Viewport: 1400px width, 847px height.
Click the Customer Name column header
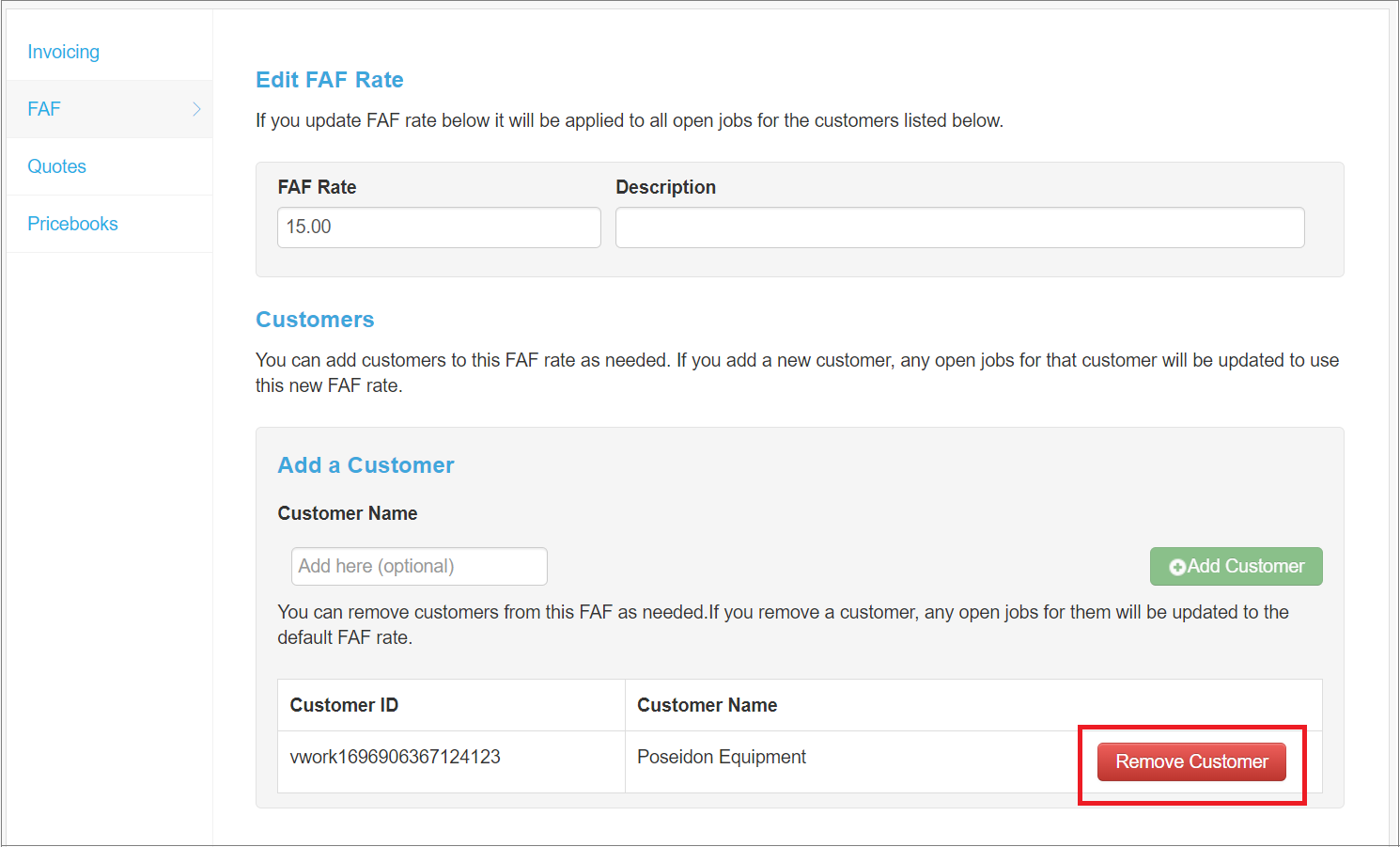pyautogui.click(x=707, y=704)
